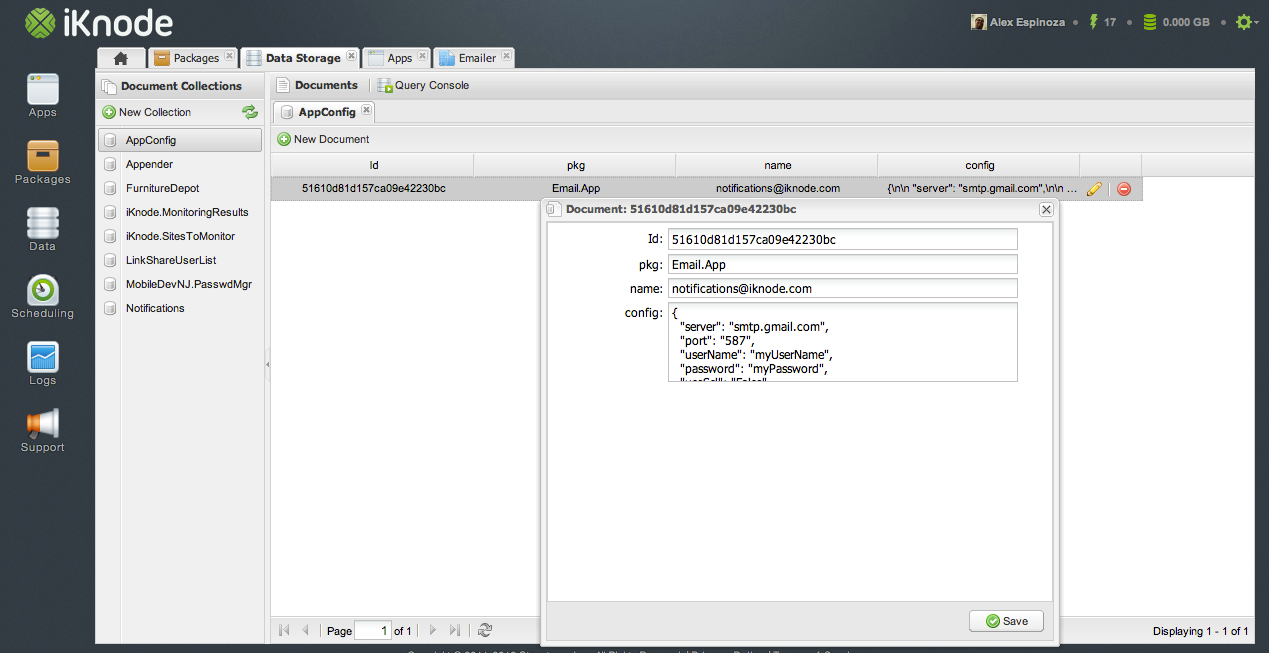
Task: Open the settings gear dropdown
Action: 1246,22
